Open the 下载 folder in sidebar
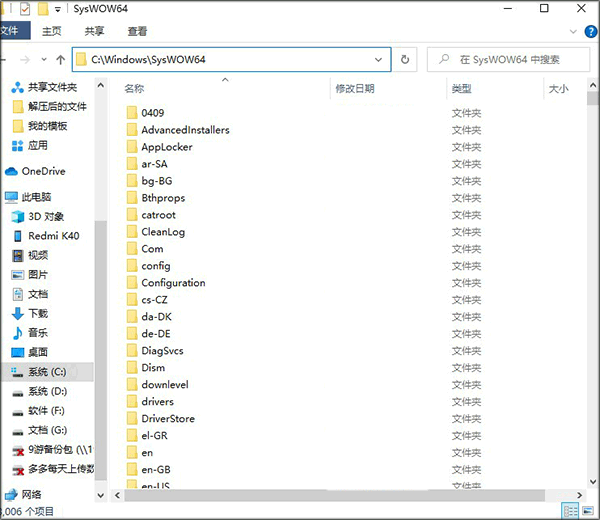The width and height of the screenshot is (600, 520). point(30,313)
